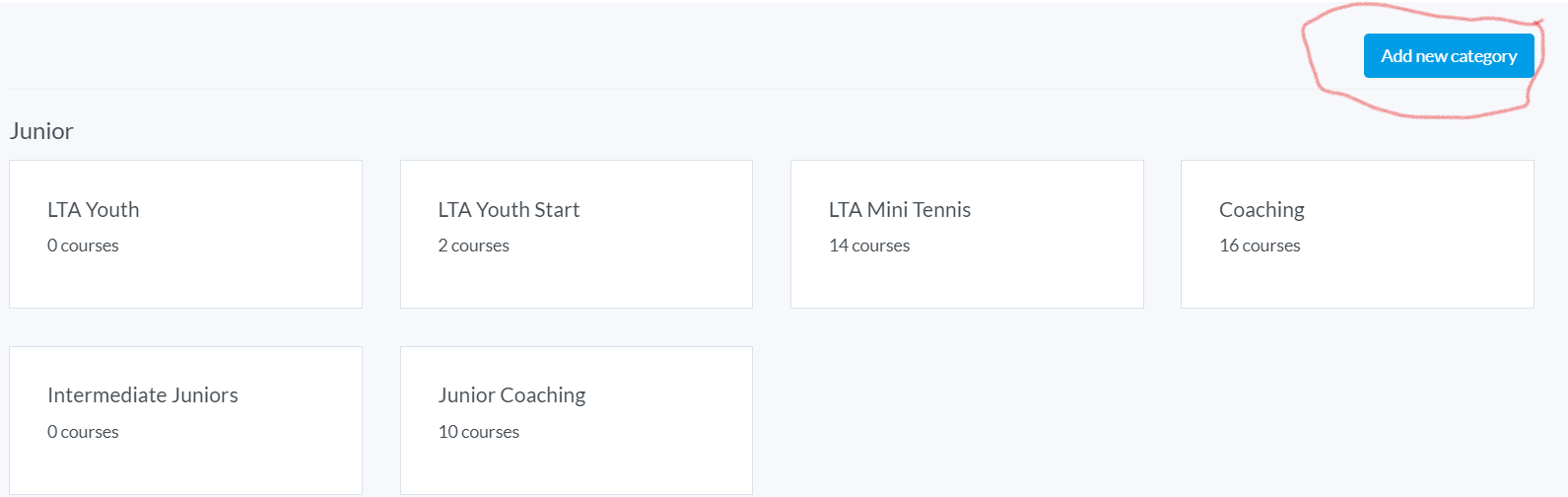Click the Add new category button
The width and height of the screenshot is (1568, 497).
tap(1448, 56)
